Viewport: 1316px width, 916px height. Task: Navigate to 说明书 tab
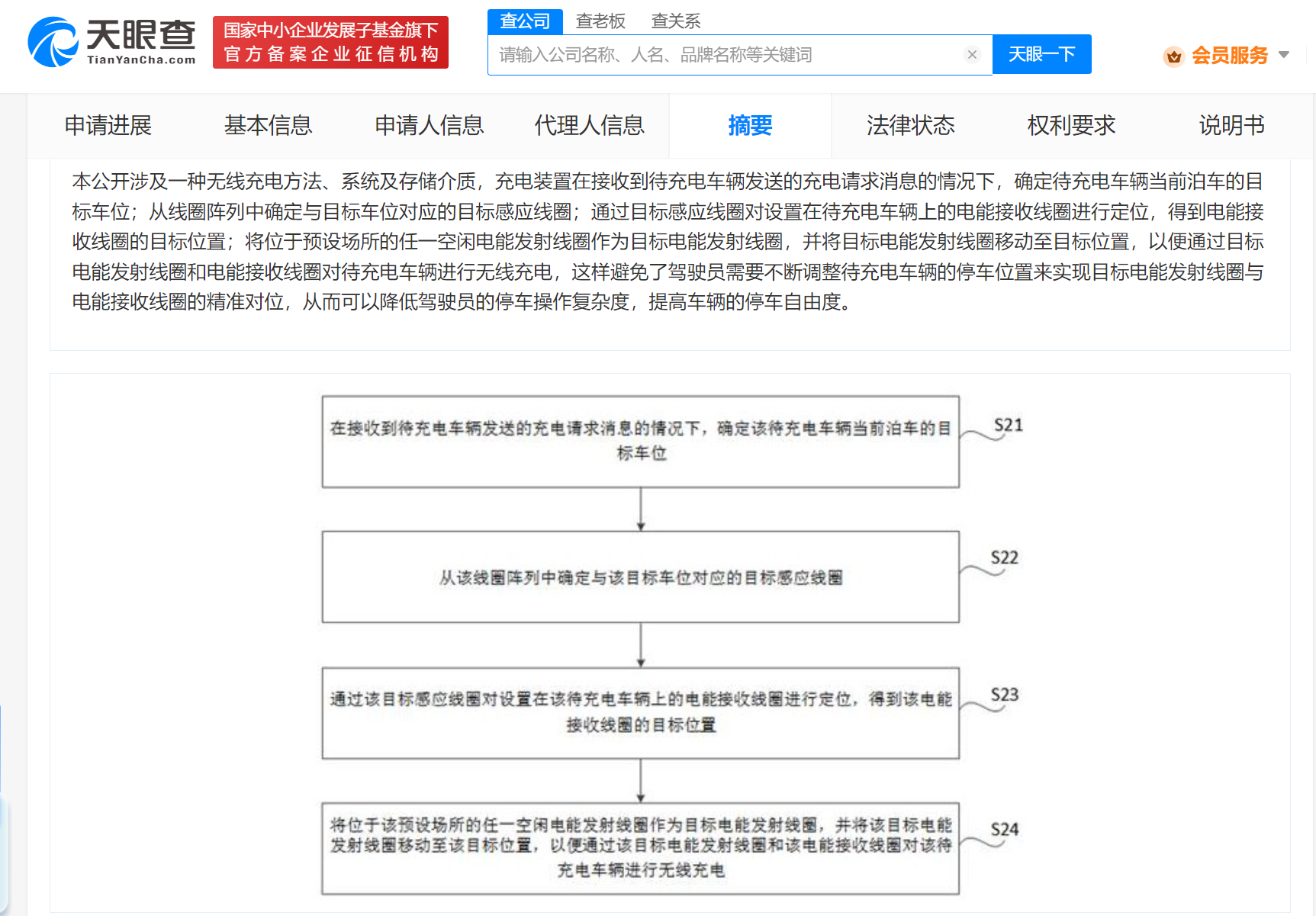click(x=1231, y=125)
